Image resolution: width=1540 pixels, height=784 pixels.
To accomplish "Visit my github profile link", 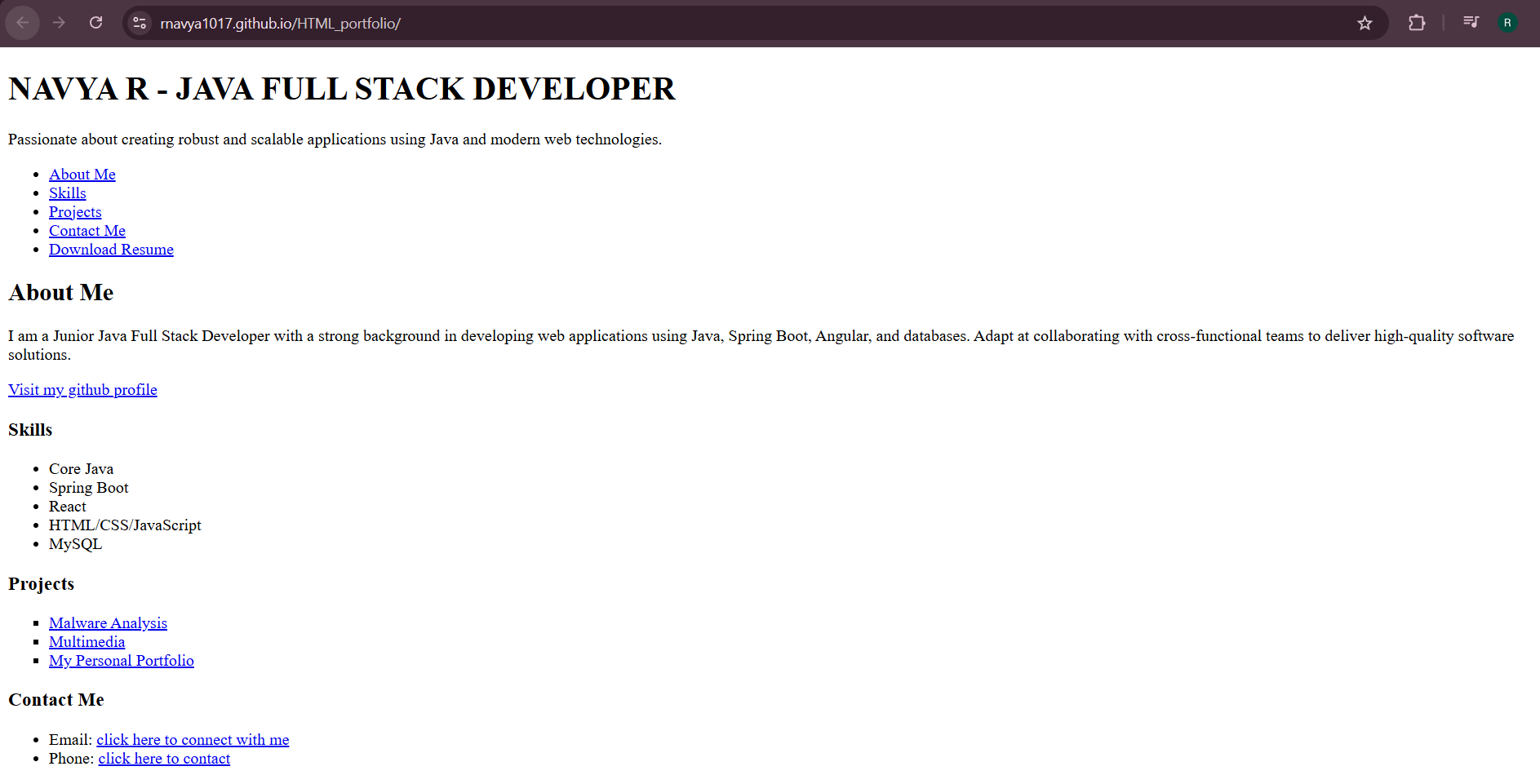I will point(82,390).
